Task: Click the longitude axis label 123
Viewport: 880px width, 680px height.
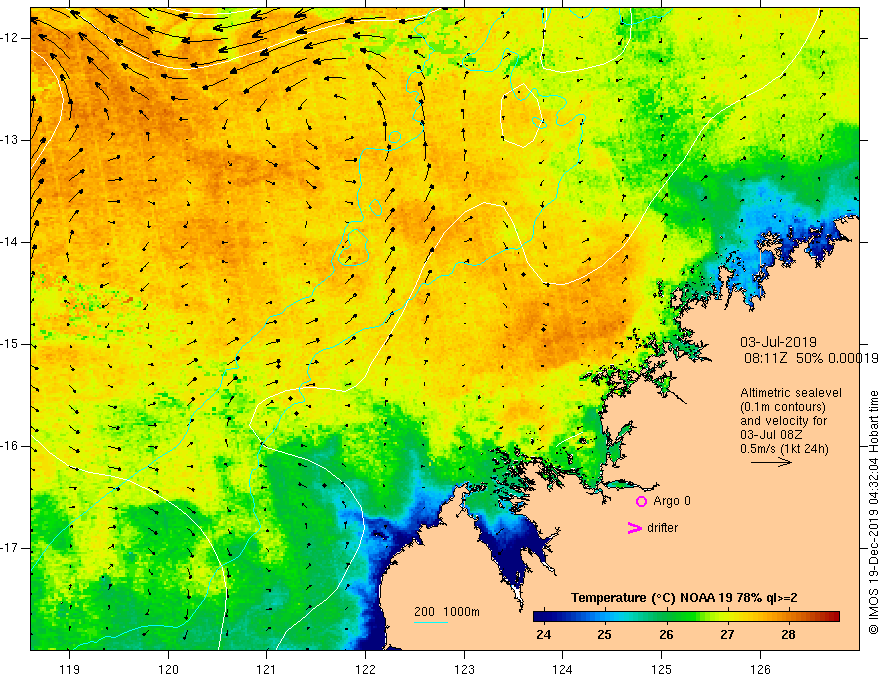Action: [464, 669]
